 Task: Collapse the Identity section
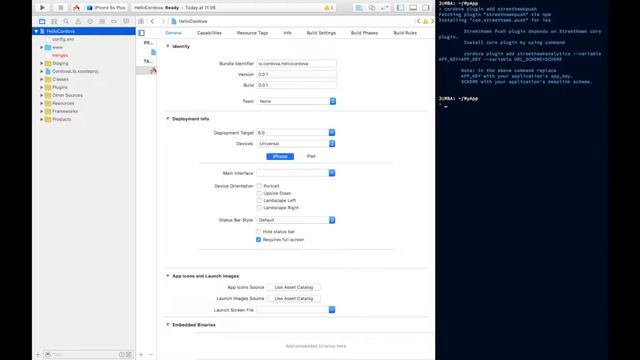[168, 46]
